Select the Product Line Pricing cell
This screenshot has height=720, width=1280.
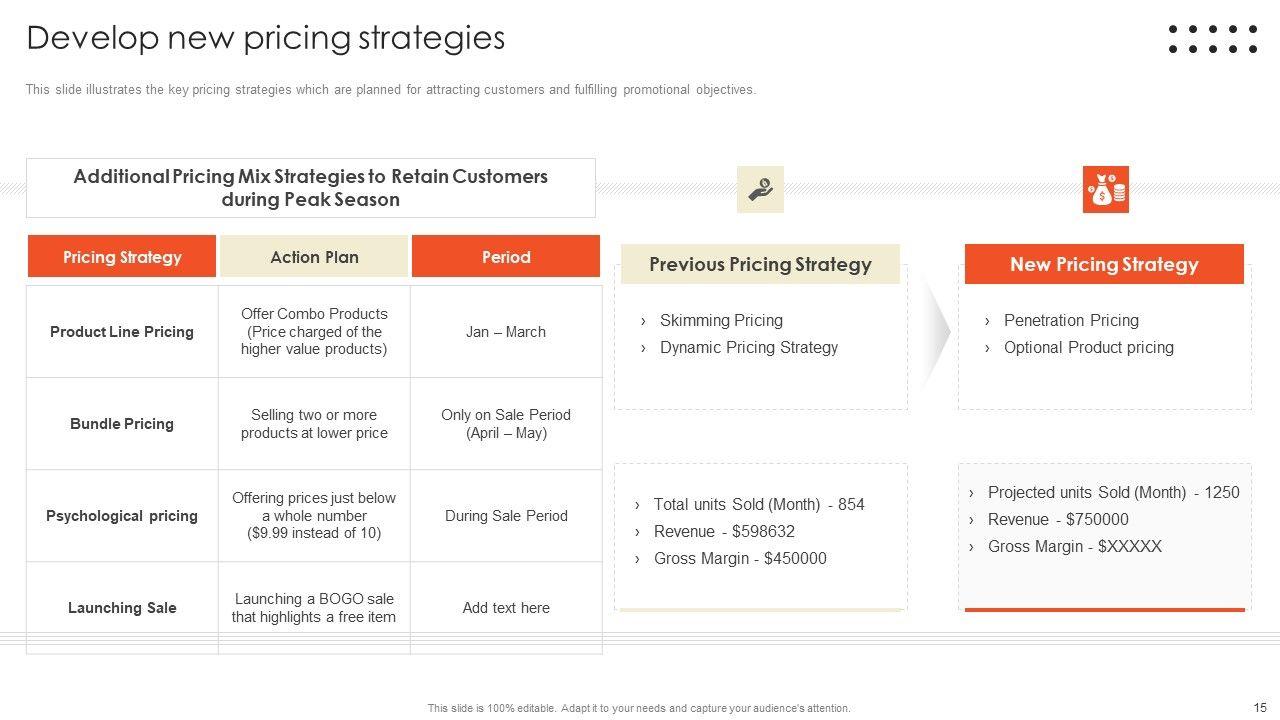point(122,332)
